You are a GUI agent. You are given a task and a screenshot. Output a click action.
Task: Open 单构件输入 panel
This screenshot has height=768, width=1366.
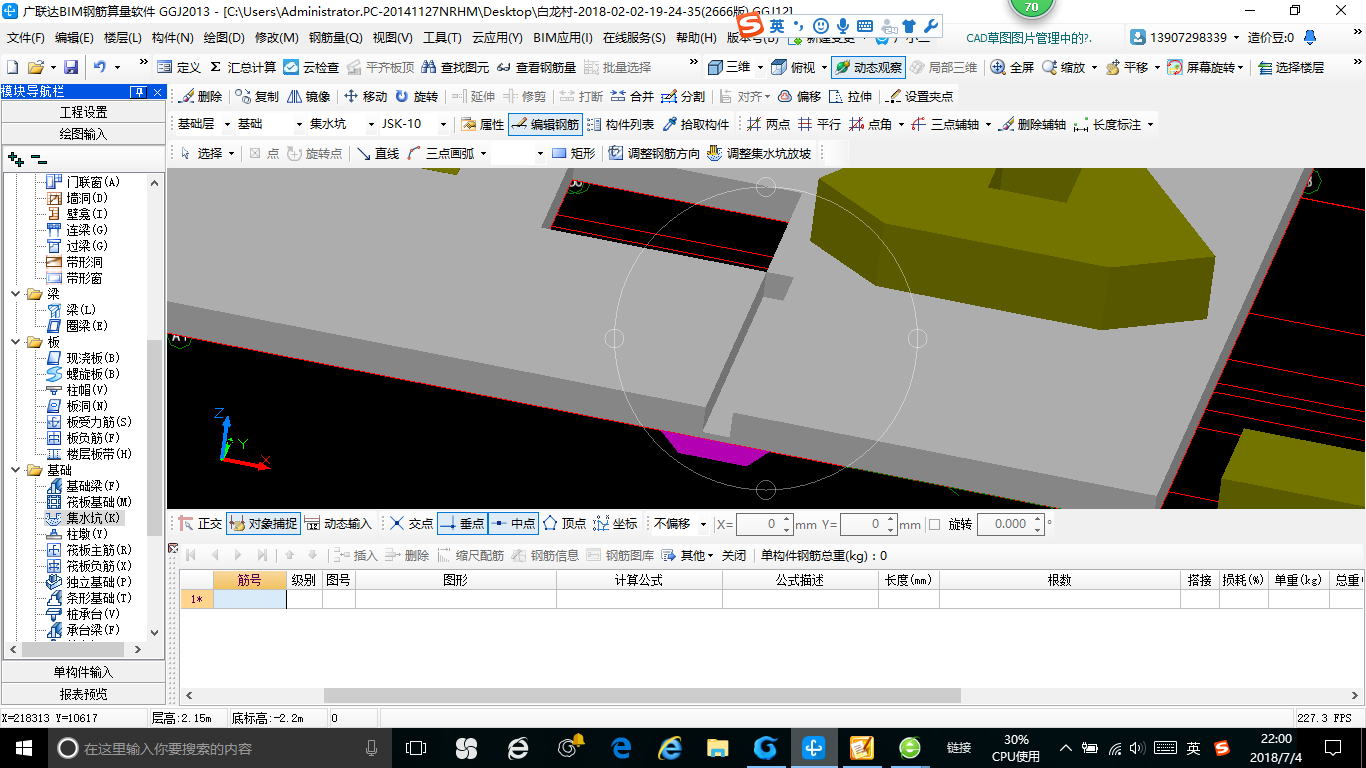(83, 672)
